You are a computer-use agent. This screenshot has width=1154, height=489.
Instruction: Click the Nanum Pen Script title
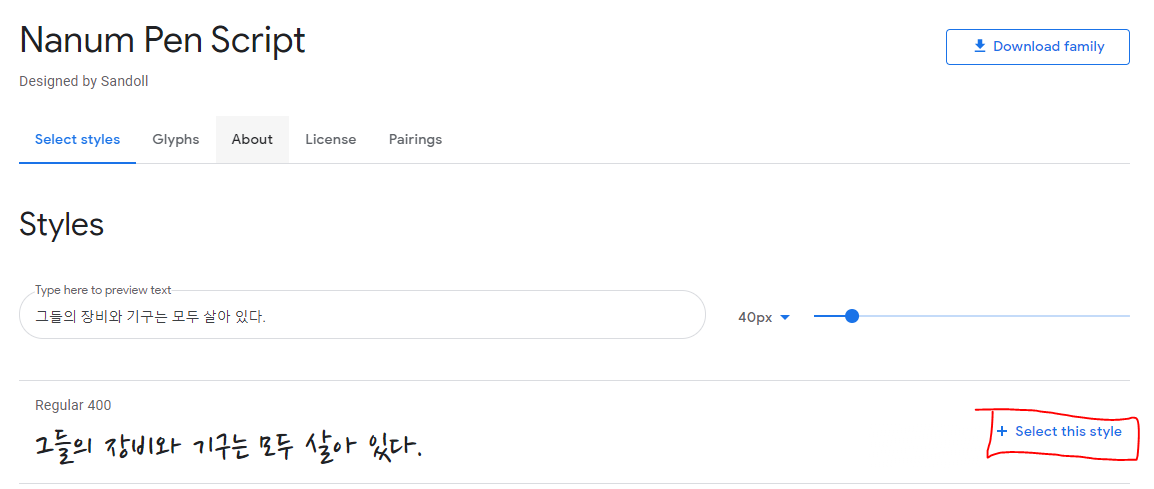coord(162,41)
